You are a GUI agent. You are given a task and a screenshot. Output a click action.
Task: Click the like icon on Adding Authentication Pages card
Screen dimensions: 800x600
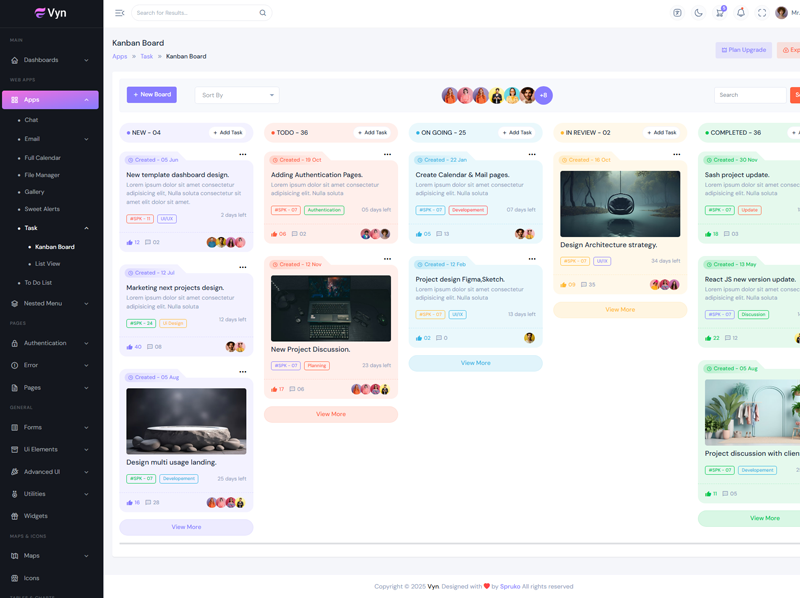point(274,234)
